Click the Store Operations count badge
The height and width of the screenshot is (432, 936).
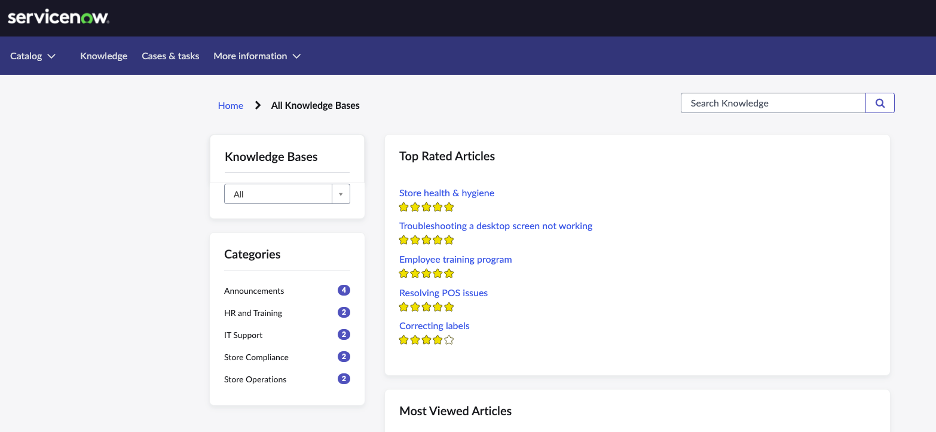(344, 379)
